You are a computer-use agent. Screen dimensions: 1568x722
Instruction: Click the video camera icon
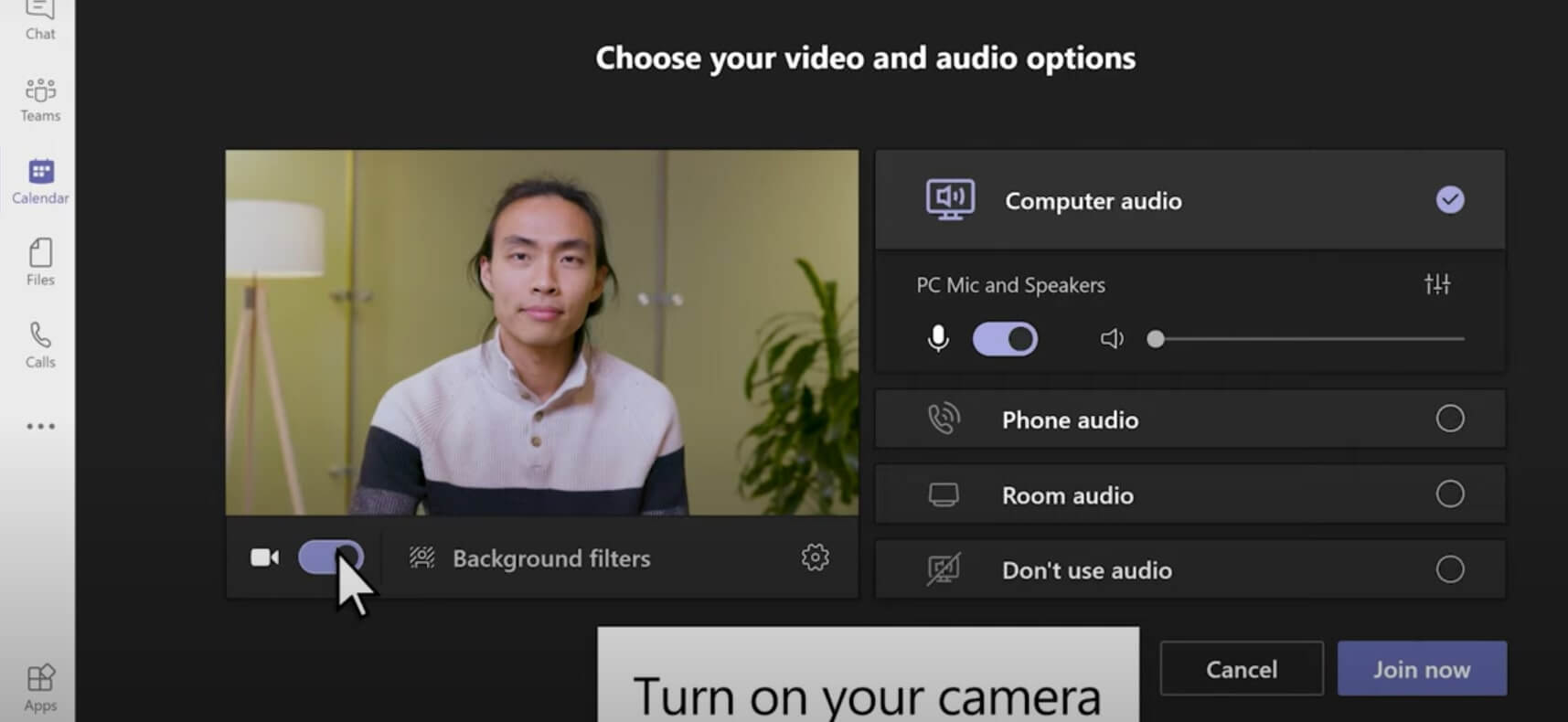[265, 557]
